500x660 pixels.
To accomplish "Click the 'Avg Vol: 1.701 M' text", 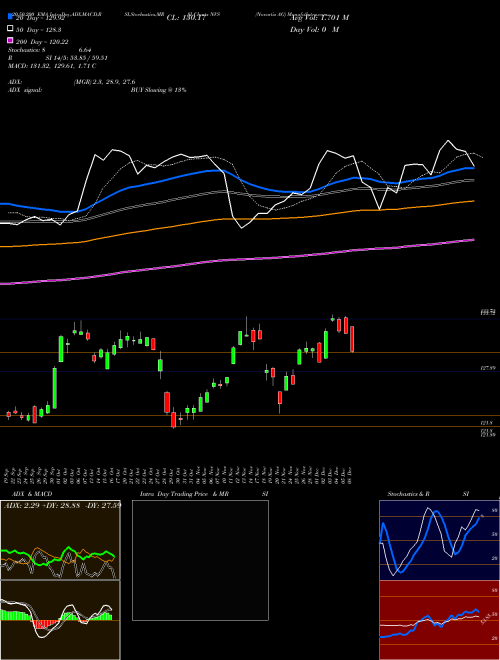I will [x=319, y=18].
